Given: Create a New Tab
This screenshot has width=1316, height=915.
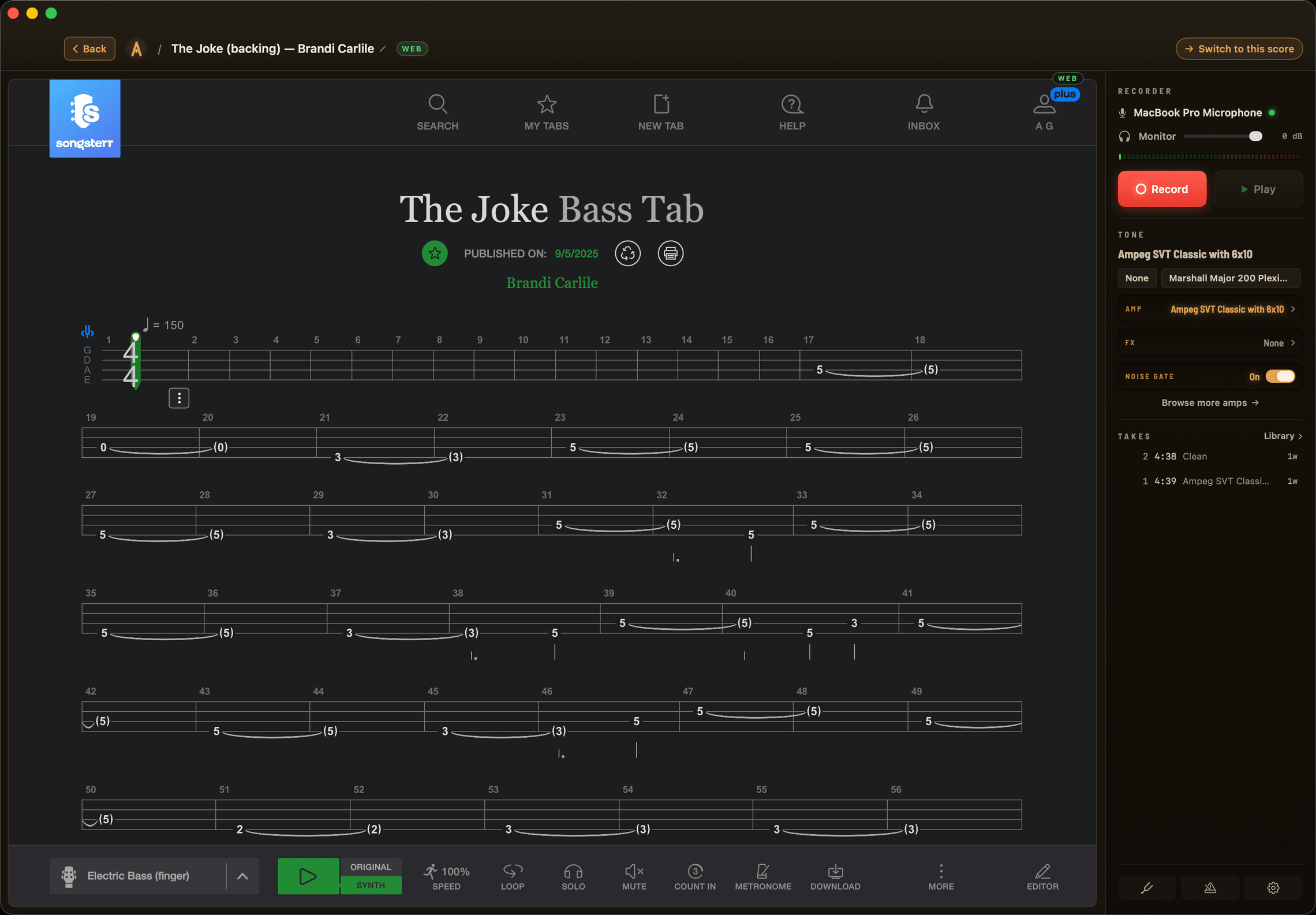Looking at the screenshot, I should click(661, 113).
